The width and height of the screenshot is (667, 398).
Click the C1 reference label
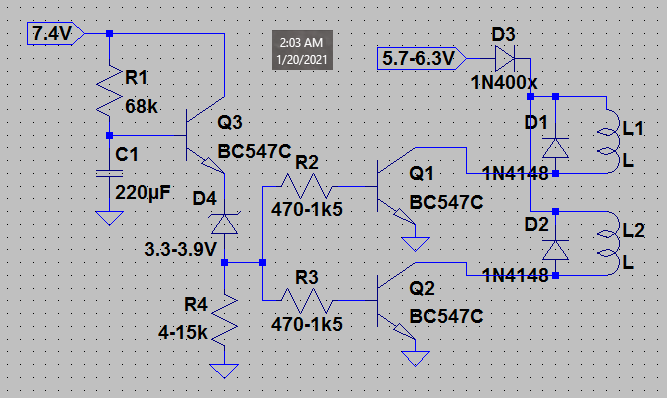[x=127, y=154]
